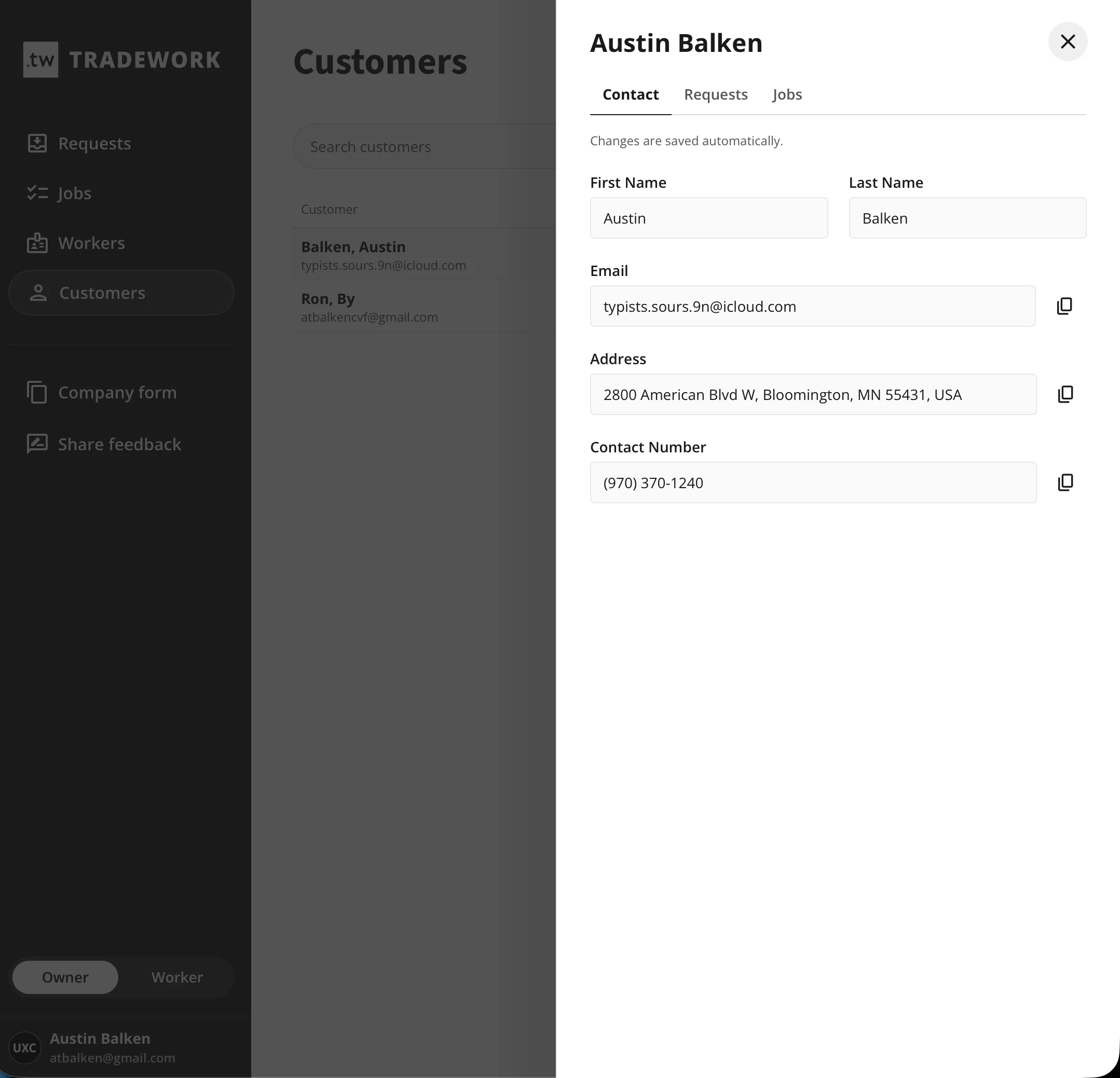
Task: Click the Tradework .tw logo icon
Action: pos(40,60)
